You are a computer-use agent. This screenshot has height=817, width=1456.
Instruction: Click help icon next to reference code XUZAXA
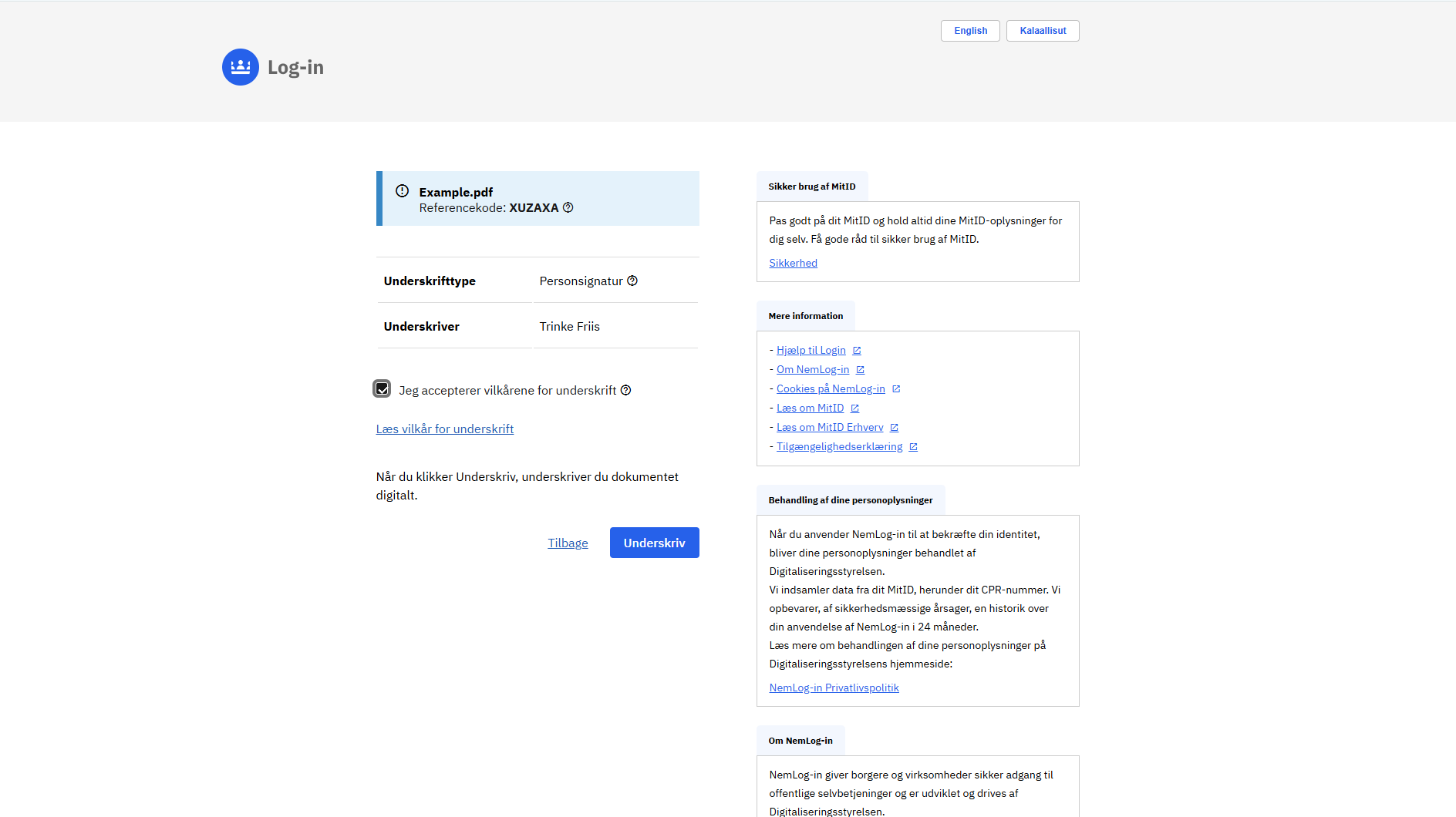pos(568,207)
